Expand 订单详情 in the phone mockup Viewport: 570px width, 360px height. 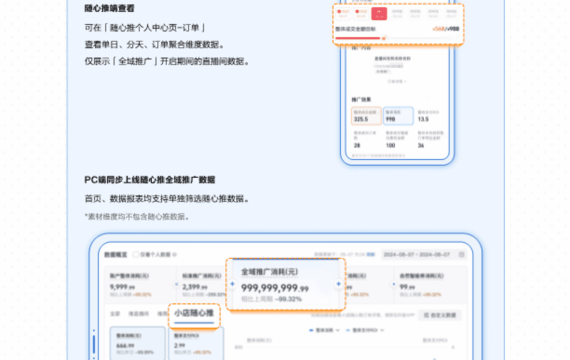(397, 81)
